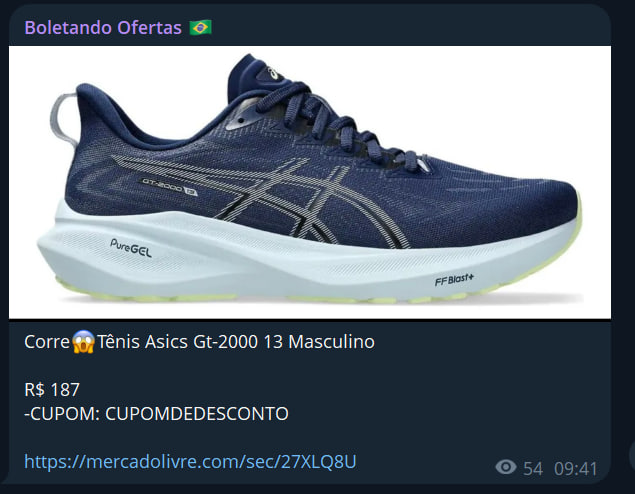The image size is (635, 494).
Task: Open the Asics shoe product photo
Action: (x=310, y=182)
